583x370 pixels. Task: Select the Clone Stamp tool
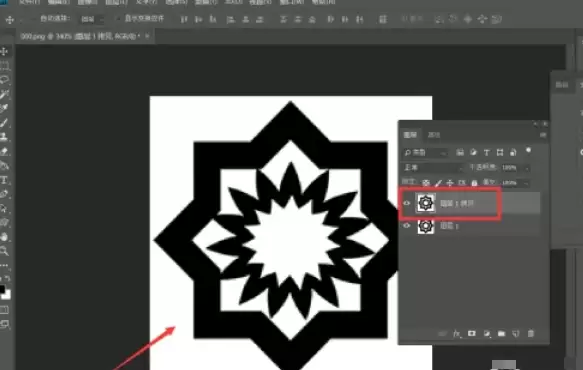4,136
